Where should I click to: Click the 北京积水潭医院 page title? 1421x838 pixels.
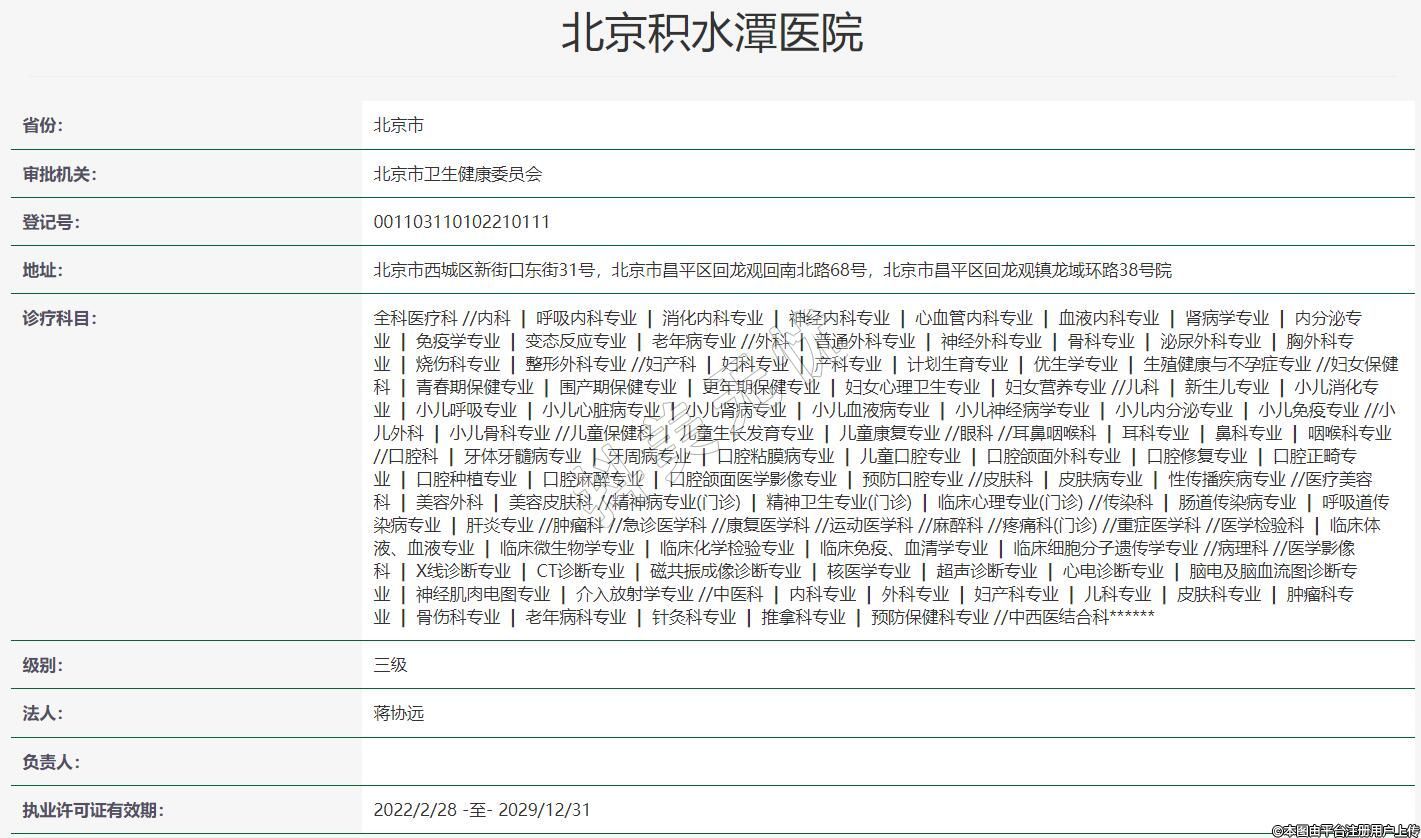[711, 33]
